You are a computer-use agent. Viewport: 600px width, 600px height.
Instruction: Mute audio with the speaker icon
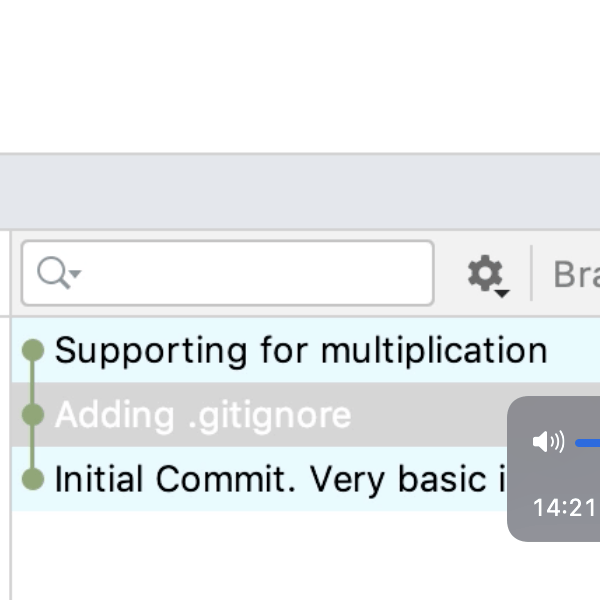coord(548,441)
